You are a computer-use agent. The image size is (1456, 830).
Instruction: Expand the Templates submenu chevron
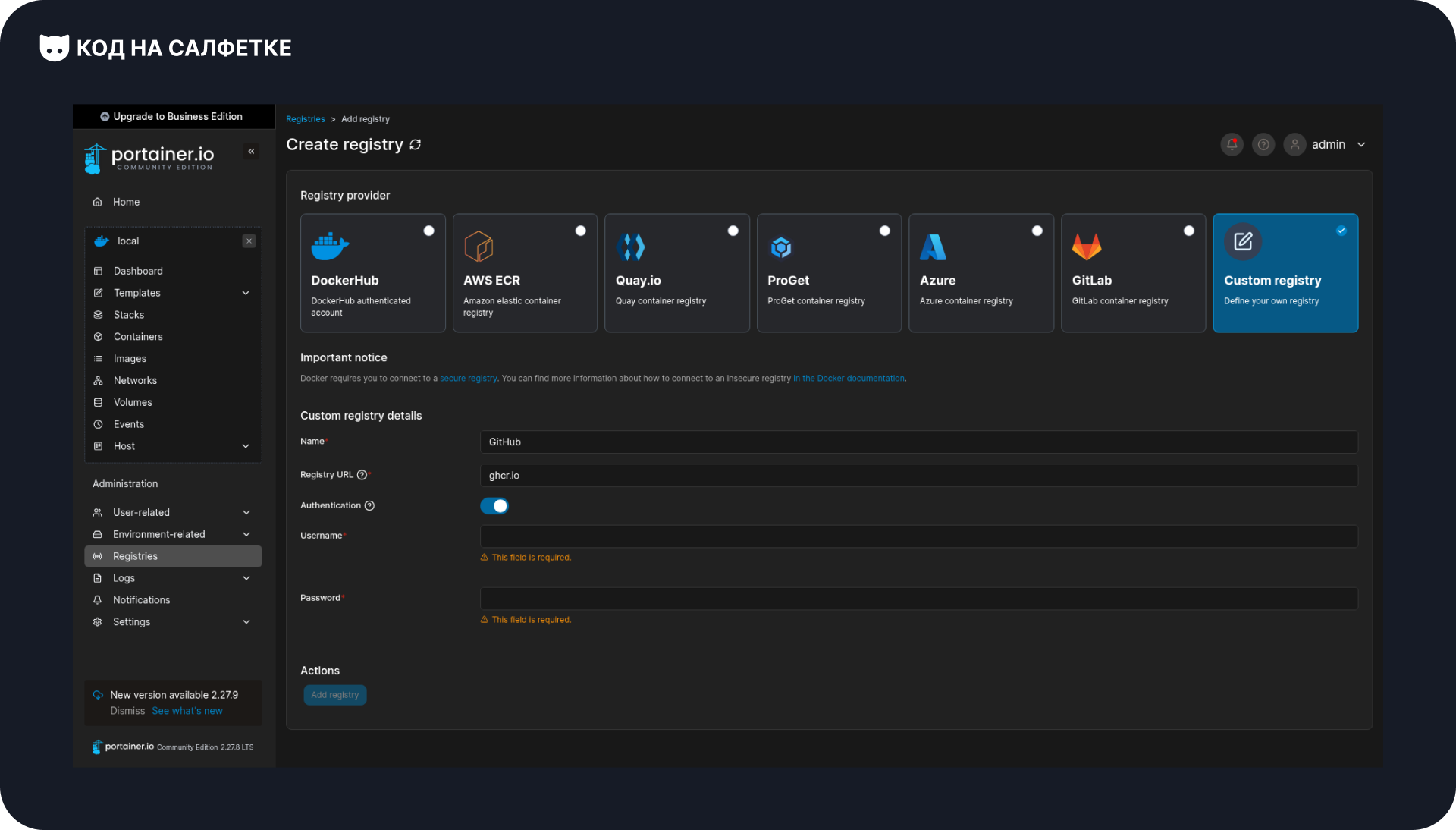246,293
